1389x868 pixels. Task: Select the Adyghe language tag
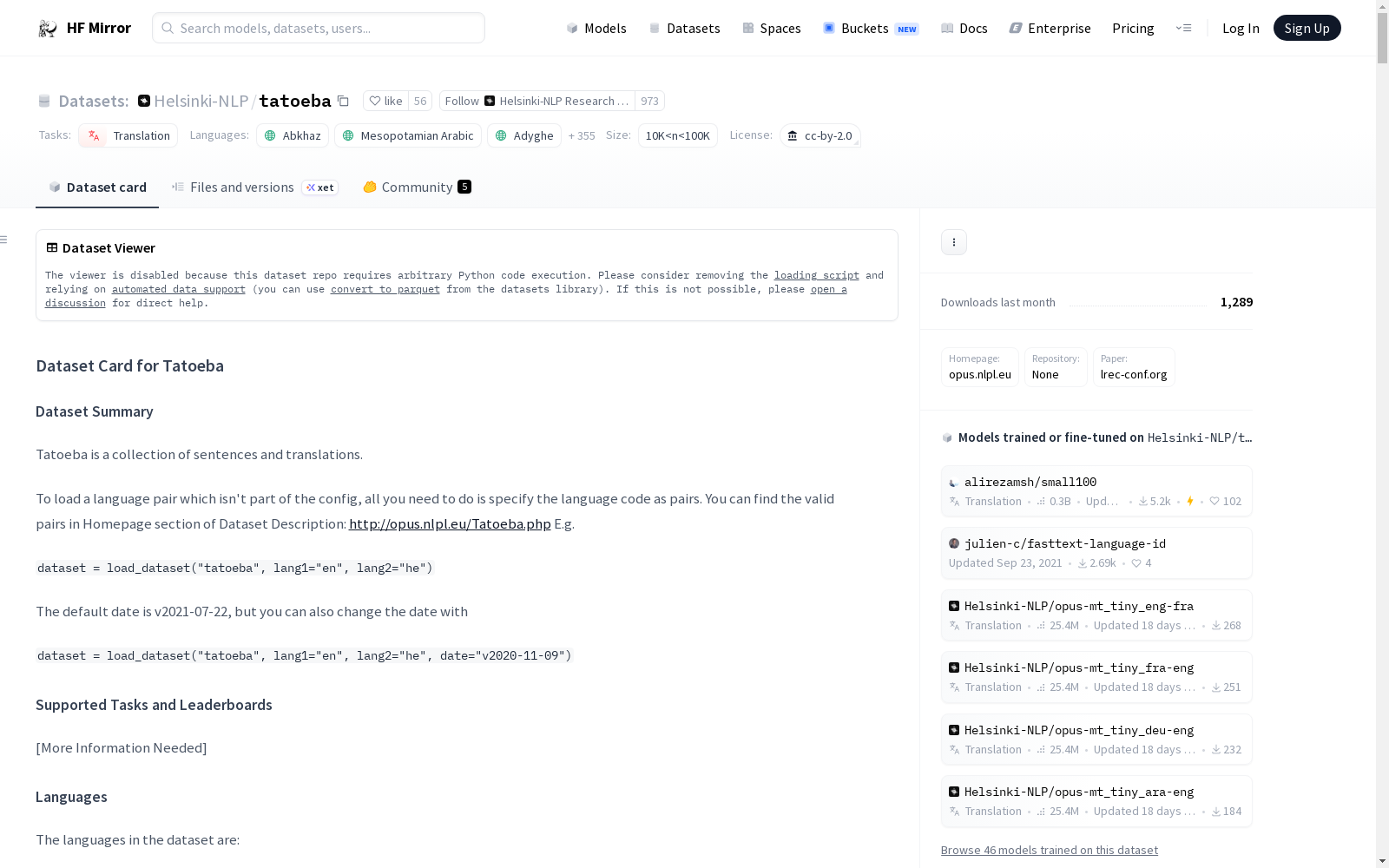click(x=524, y=136)
